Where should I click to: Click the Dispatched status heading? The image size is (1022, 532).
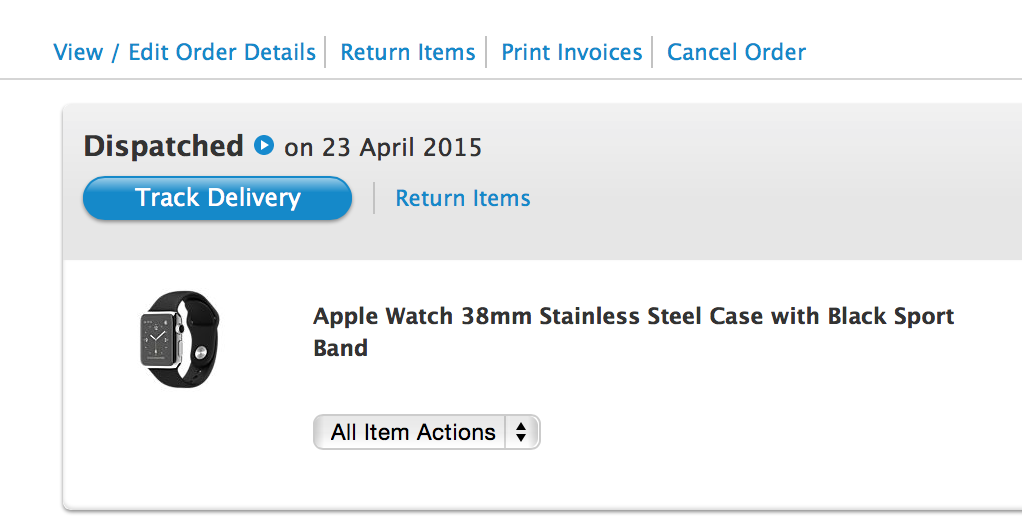coord(163,146)
